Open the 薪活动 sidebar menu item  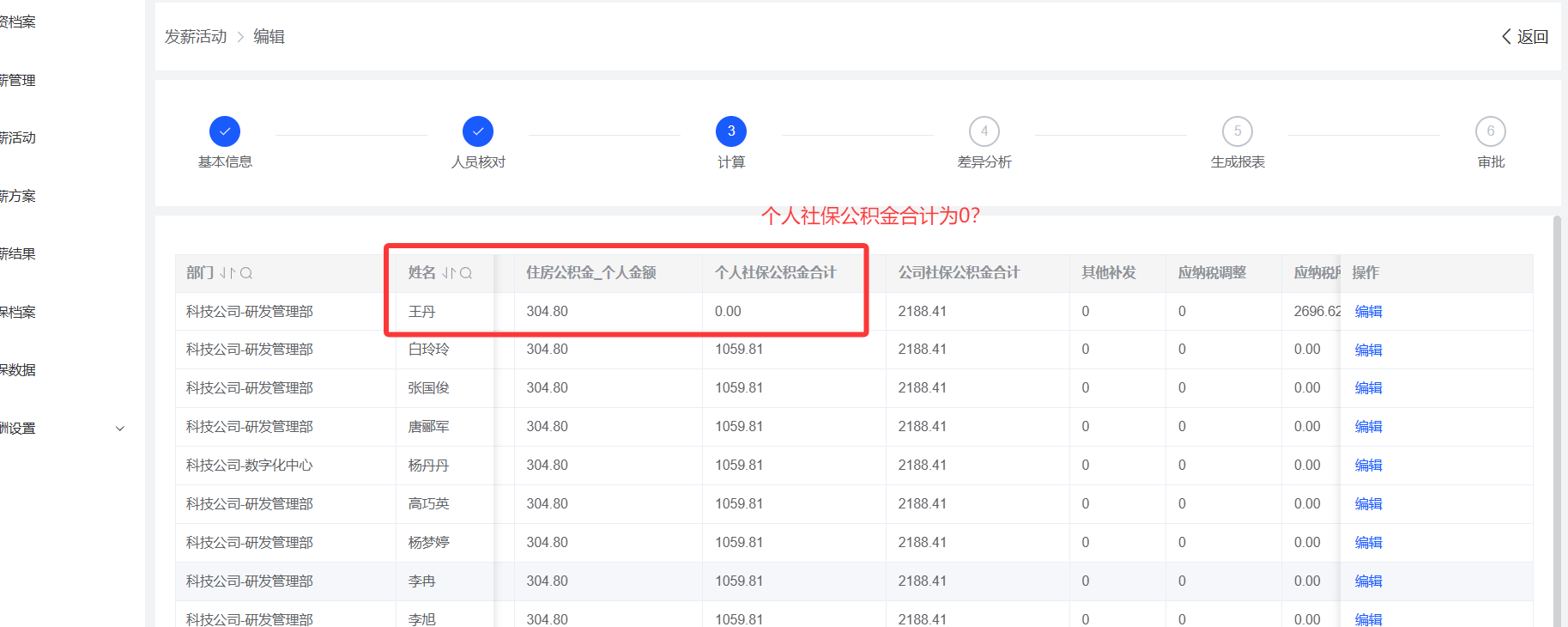coord(17,138)
